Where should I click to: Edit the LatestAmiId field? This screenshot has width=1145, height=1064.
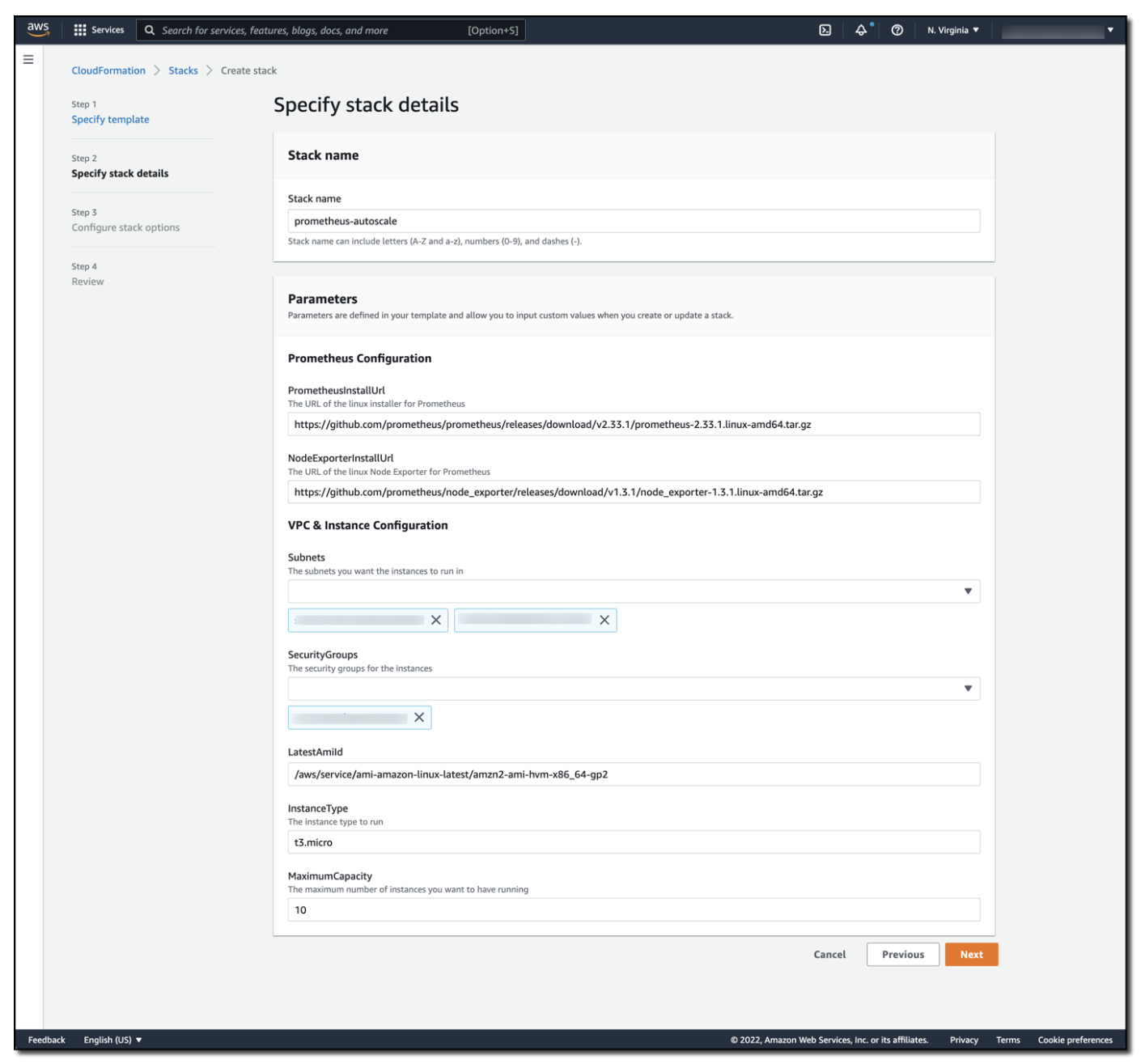point(634,774)
